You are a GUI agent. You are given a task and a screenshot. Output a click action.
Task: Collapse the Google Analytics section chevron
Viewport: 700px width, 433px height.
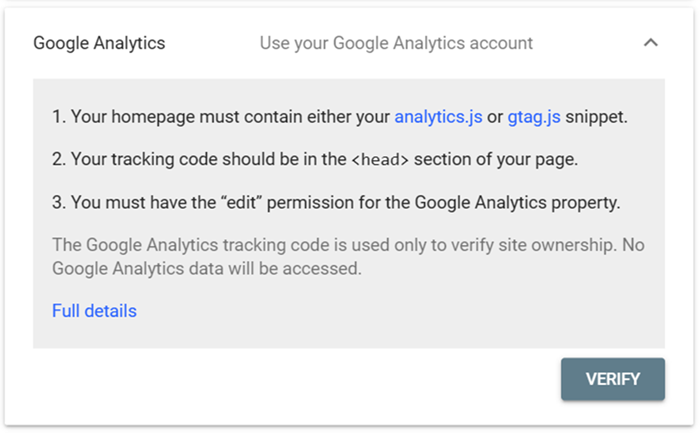point(651,43)
